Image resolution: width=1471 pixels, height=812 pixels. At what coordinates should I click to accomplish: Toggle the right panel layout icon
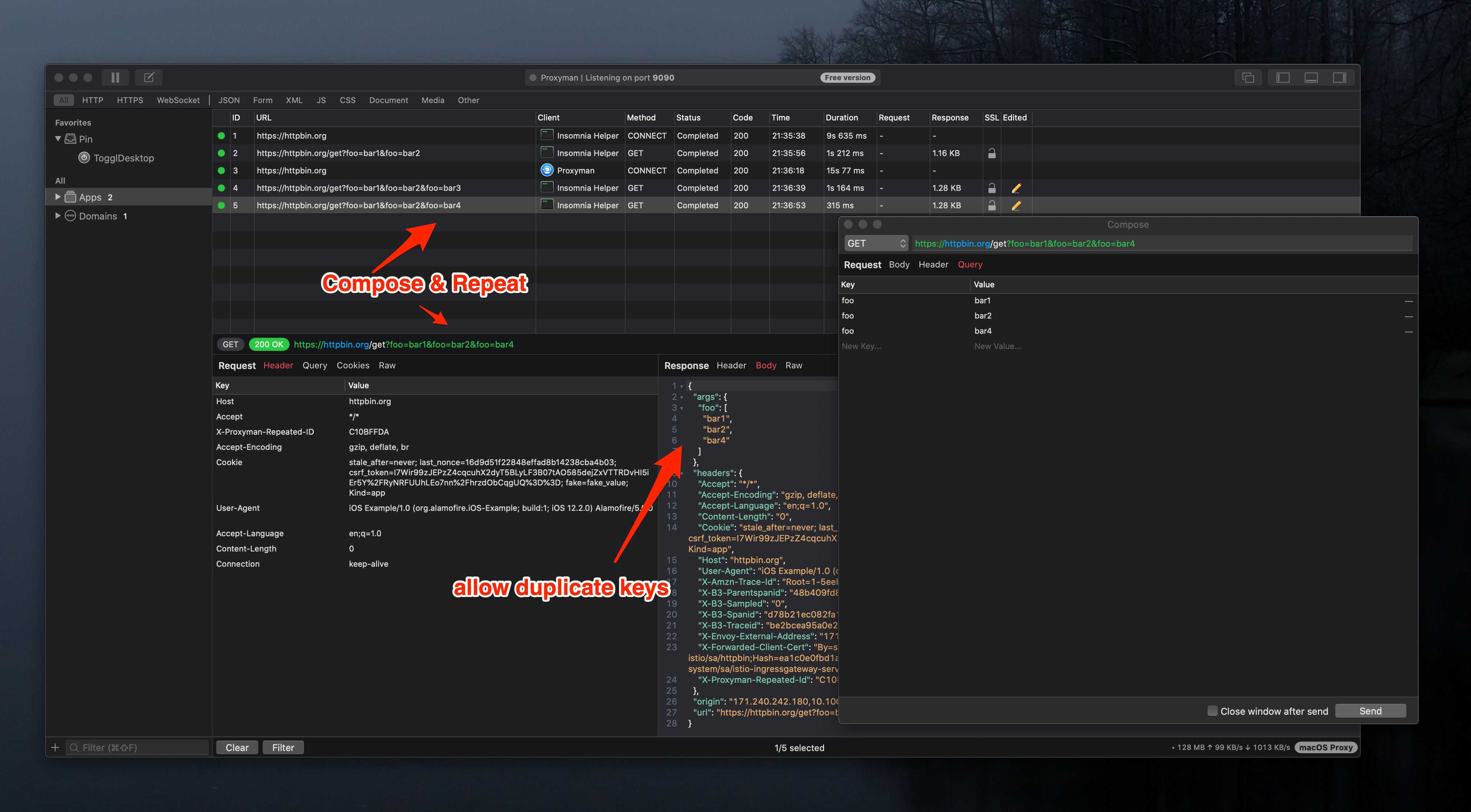pyautogui.click(x=1339, y=77)
